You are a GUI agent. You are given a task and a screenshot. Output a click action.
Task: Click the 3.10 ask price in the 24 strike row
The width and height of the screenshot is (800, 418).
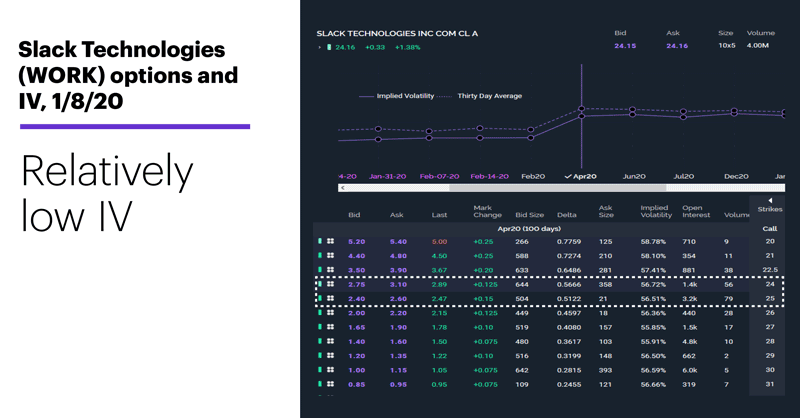pyautogui.click(x=398, y=284)
